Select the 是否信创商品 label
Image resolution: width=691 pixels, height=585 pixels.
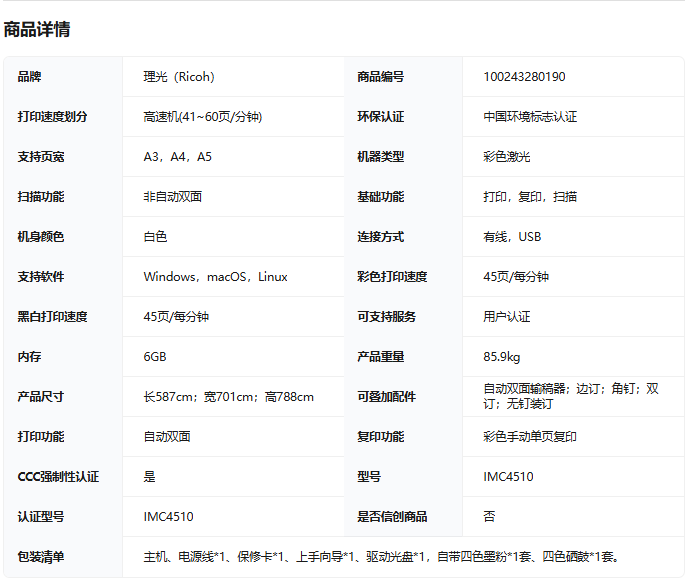click(392, 517)
